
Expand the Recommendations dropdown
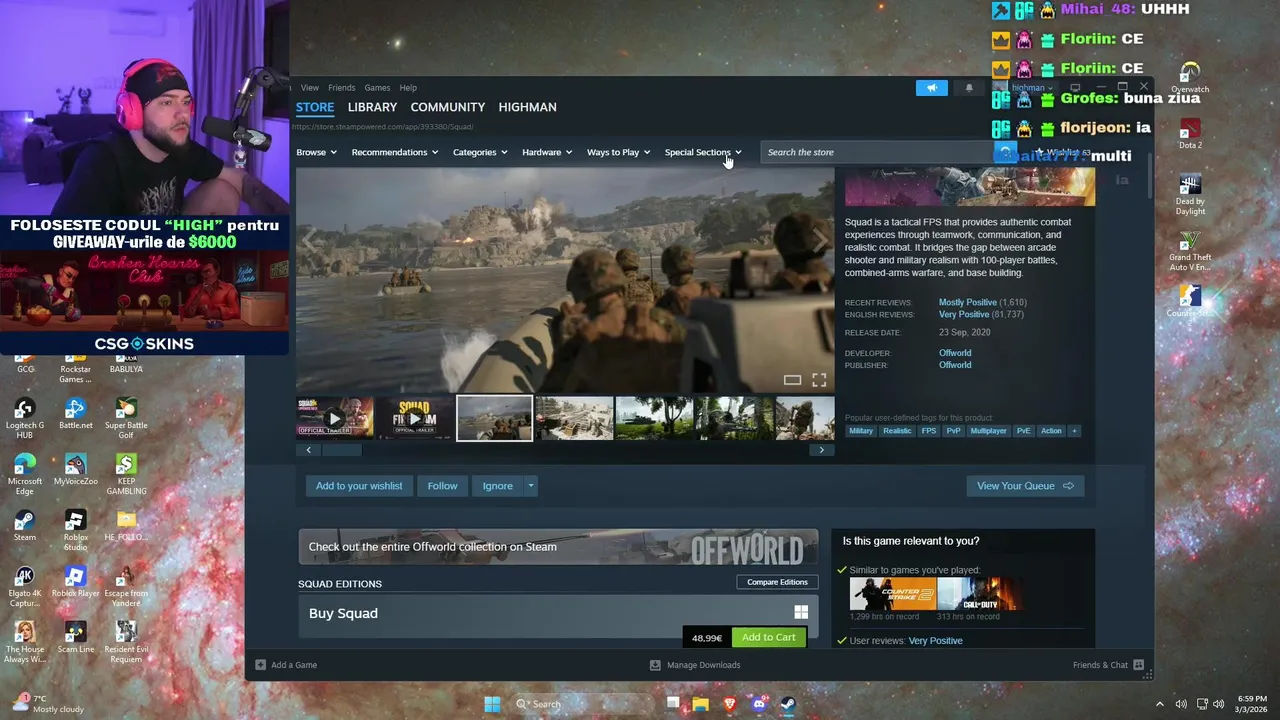pyautogui.click(x=395, y=152)
